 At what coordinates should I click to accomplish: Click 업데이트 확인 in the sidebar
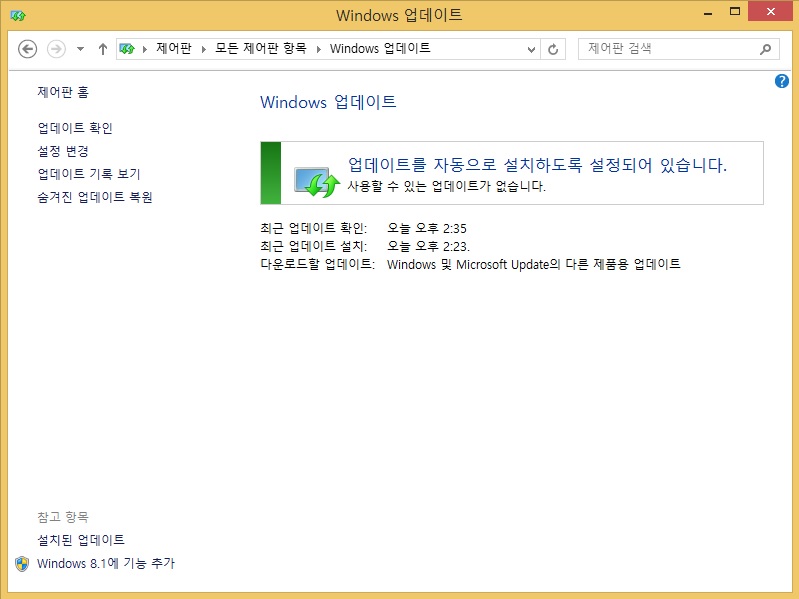click(x=75, y=128)
